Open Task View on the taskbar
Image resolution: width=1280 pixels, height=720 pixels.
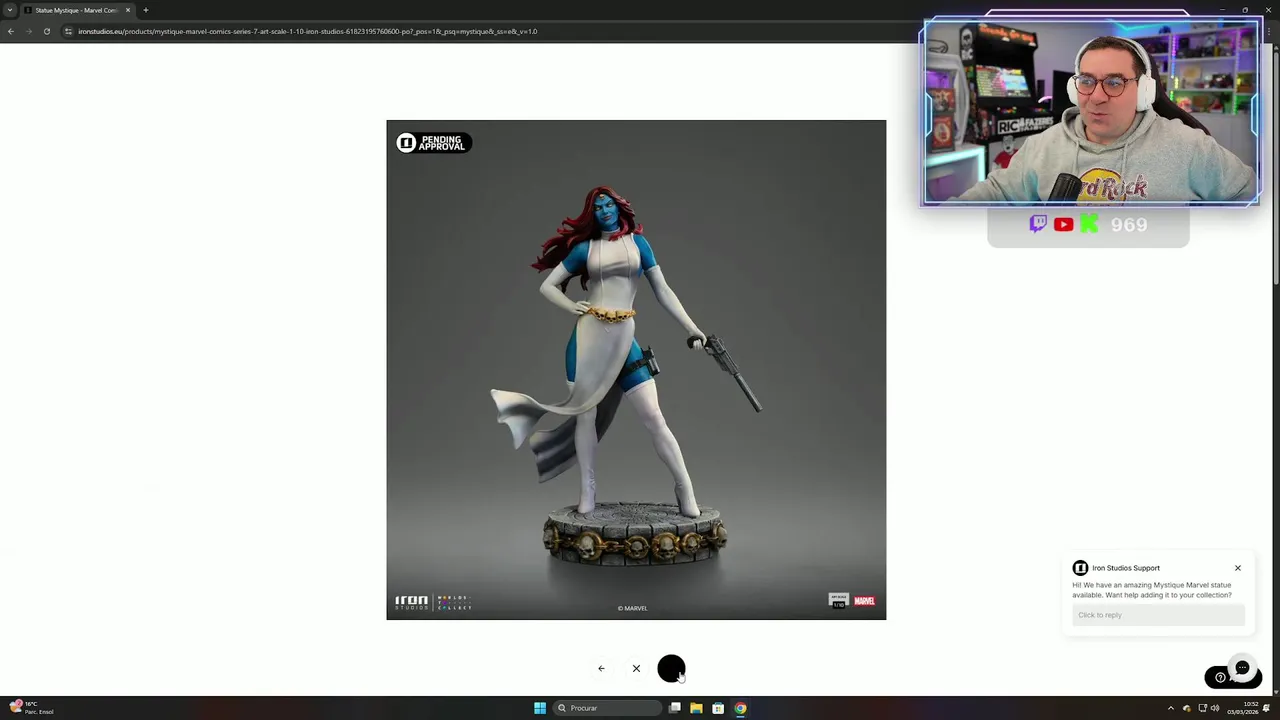pos(675,708)
